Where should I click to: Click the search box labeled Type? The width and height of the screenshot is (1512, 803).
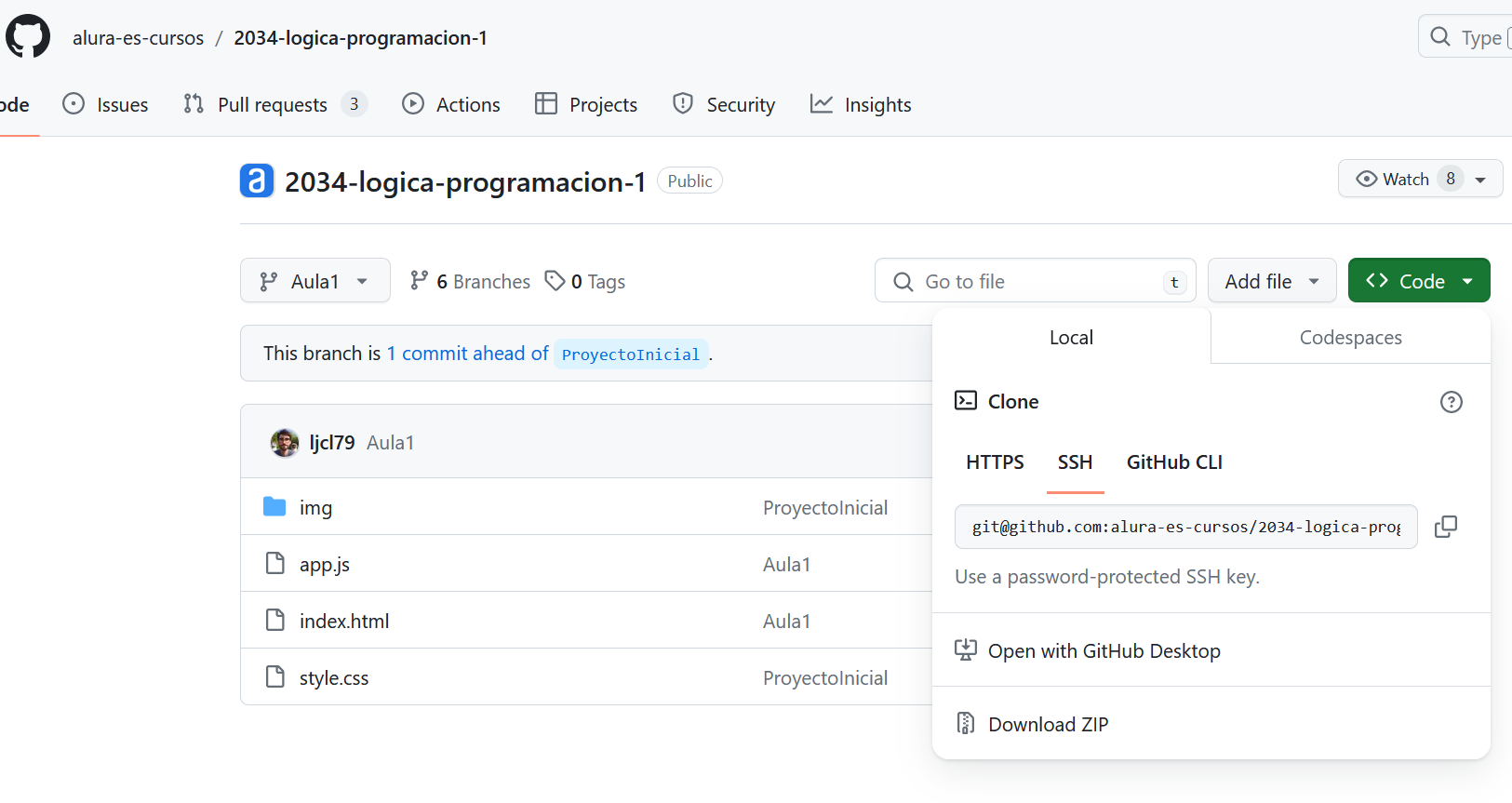tap(1465, 36)
